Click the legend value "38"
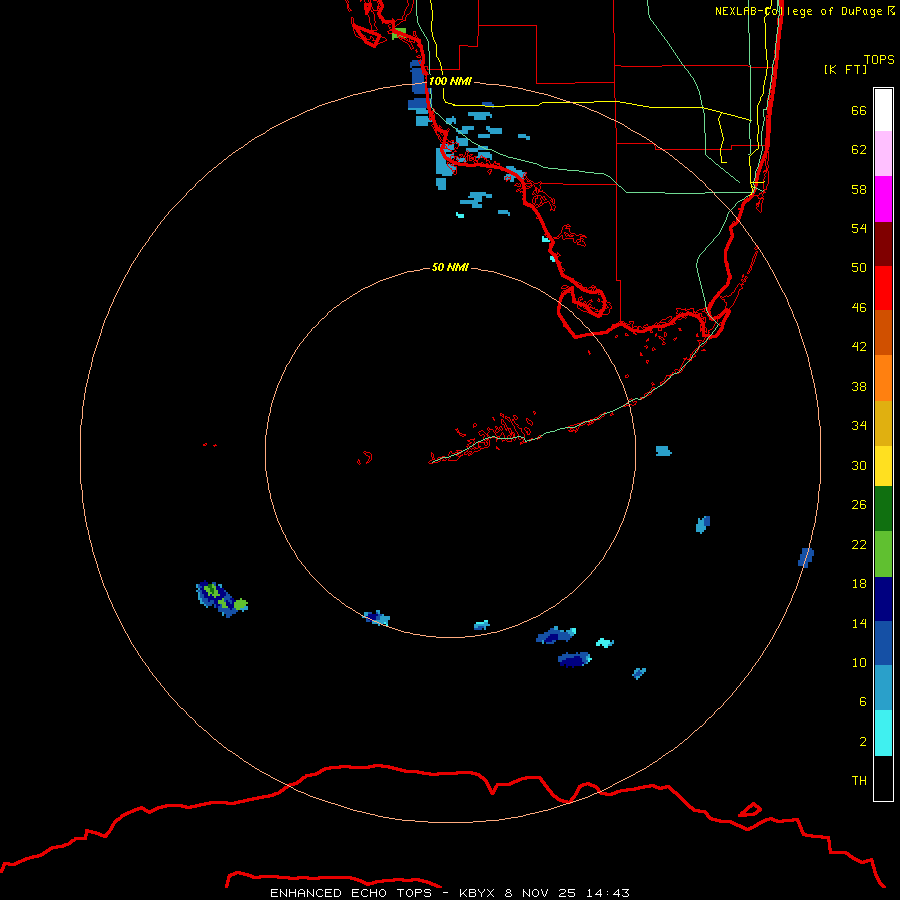 [859, 386]
